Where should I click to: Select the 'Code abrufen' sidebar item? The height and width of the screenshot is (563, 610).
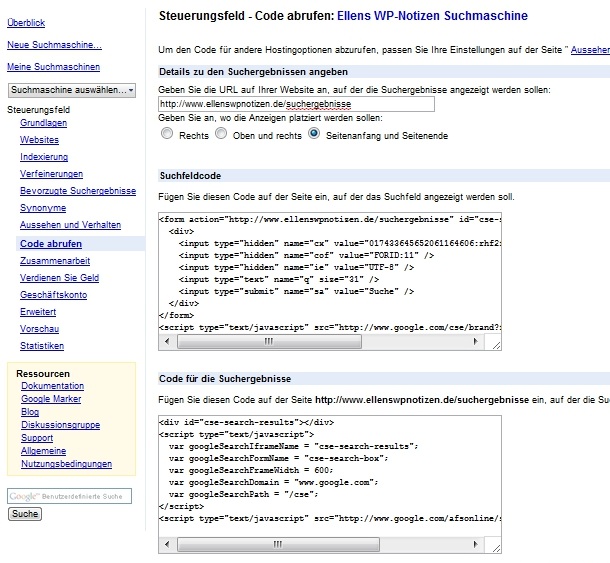(51, 244)
